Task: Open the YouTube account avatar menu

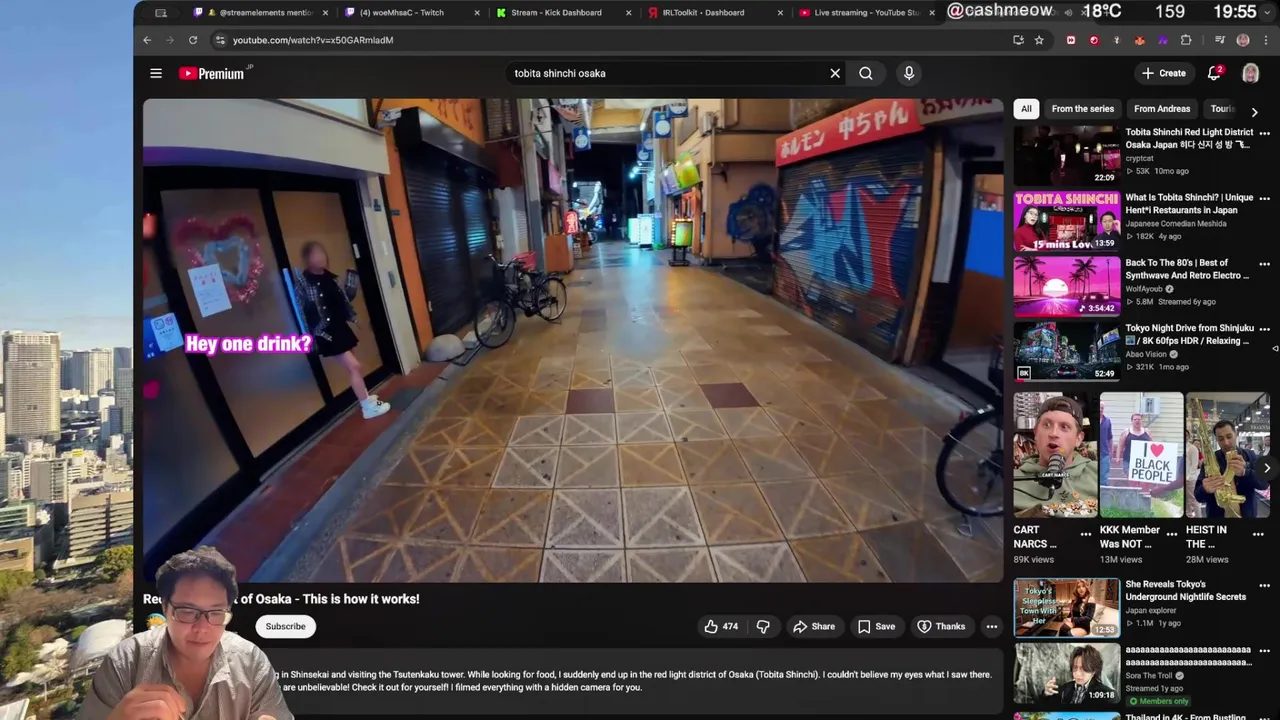Action: [1250, 73]
